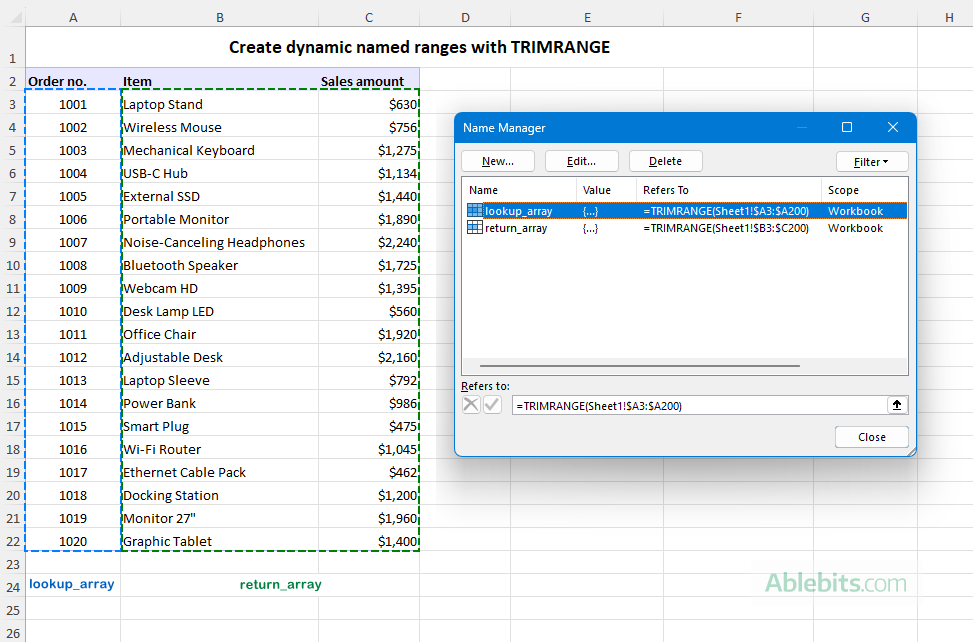The width and height of the screenshot is (973, 642).
Task: Create a named range using the New button
Action: pos(497,160)
